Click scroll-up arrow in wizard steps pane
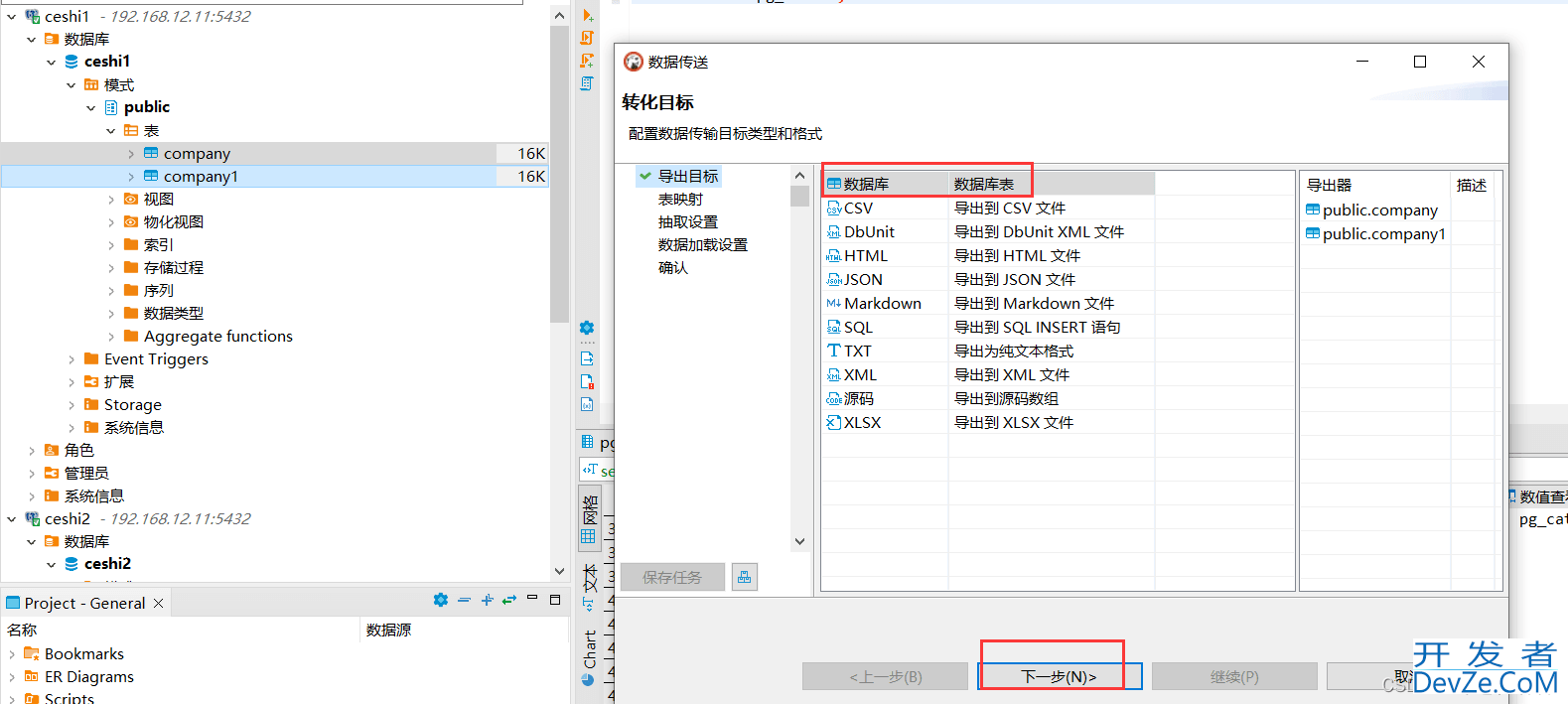The height and width of the screenshot is (704, 1568). pyautogui.click(x=799, y=175)
